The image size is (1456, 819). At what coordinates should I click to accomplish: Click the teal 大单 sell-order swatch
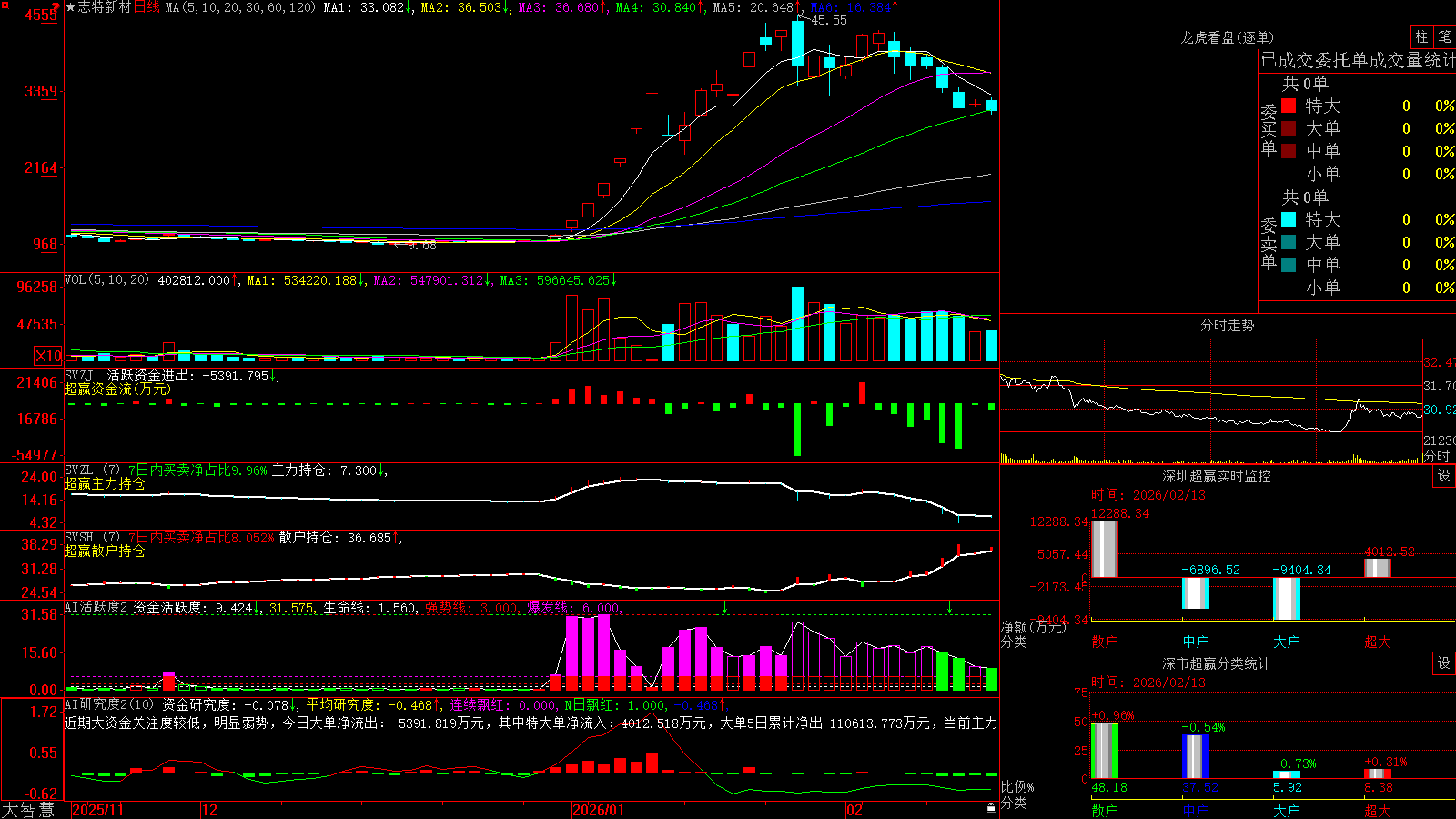1289,242
